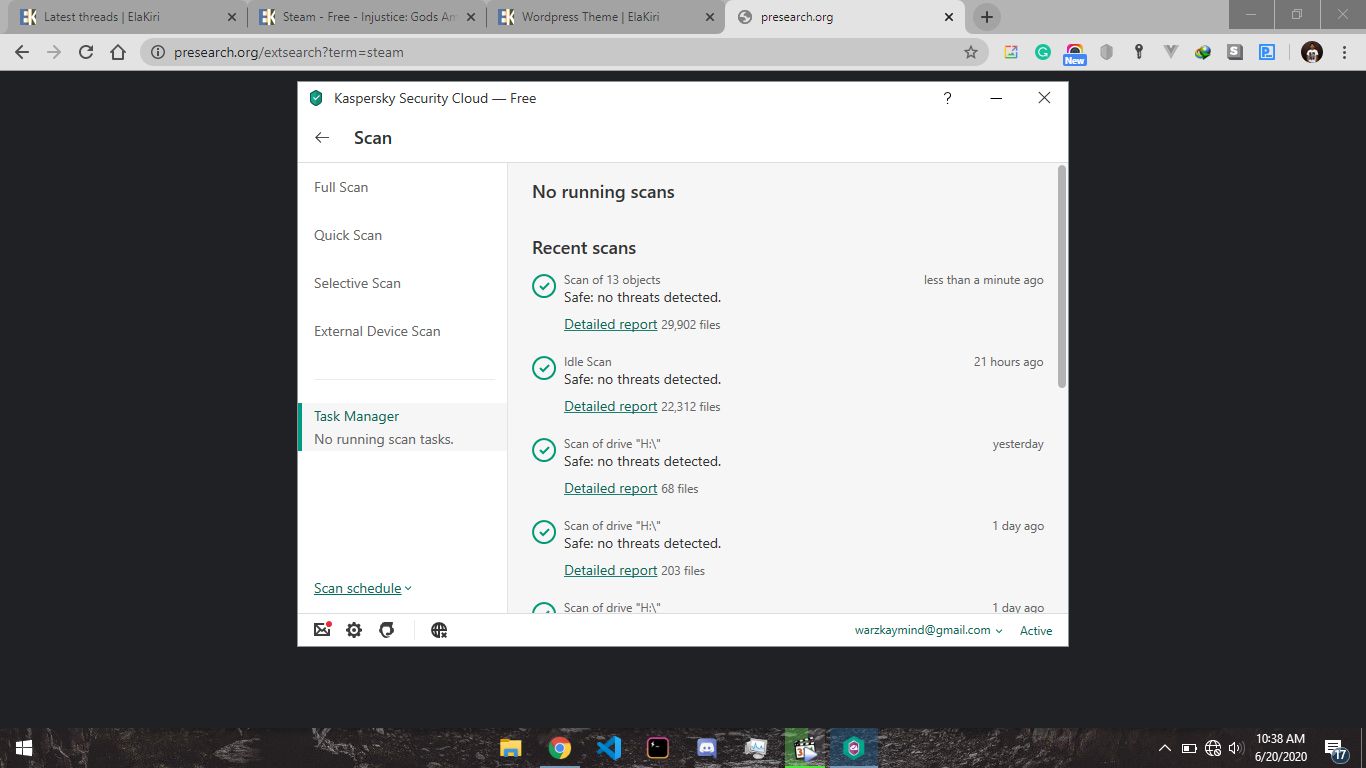Click Chrome's back navigation arrow
The image size is (1366, 768).
click(22, 52)
